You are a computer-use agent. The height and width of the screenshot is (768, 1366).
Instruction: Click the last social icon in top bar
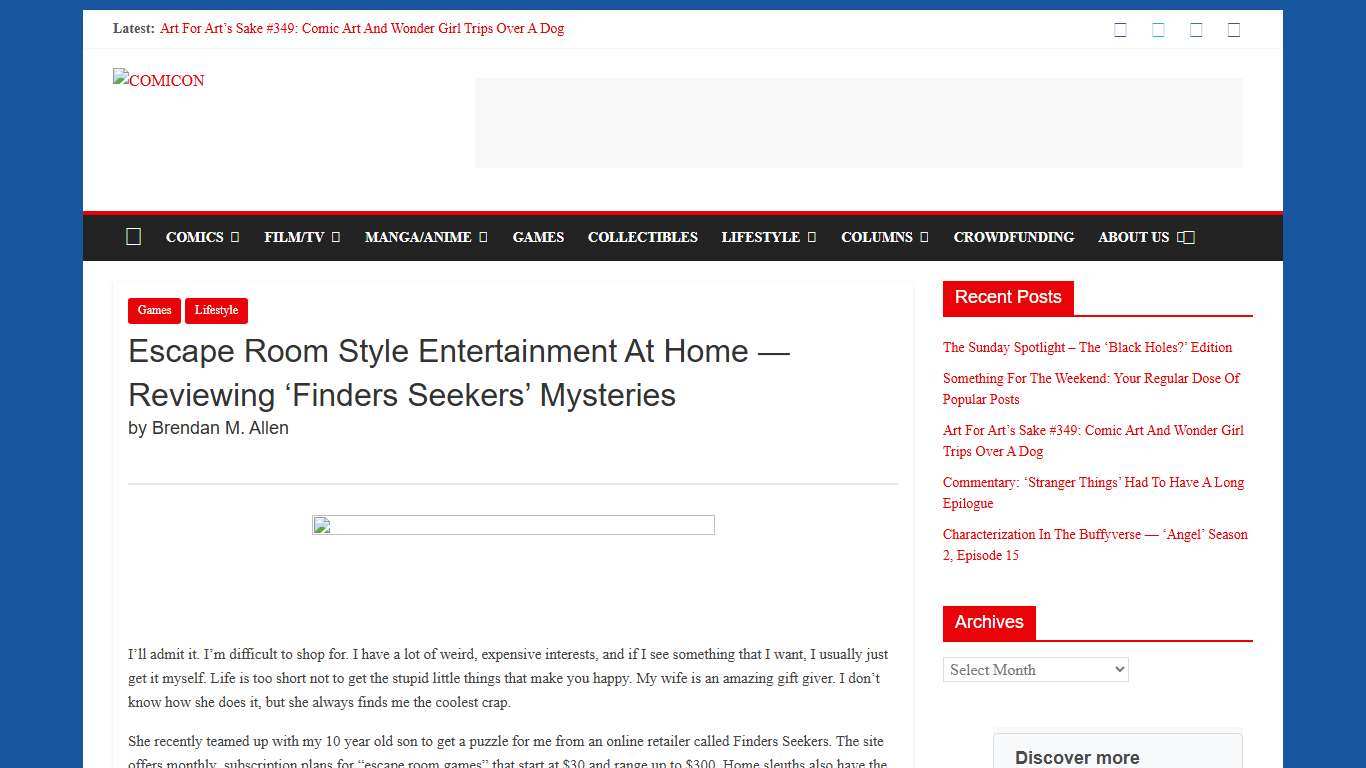point(1234,30)
